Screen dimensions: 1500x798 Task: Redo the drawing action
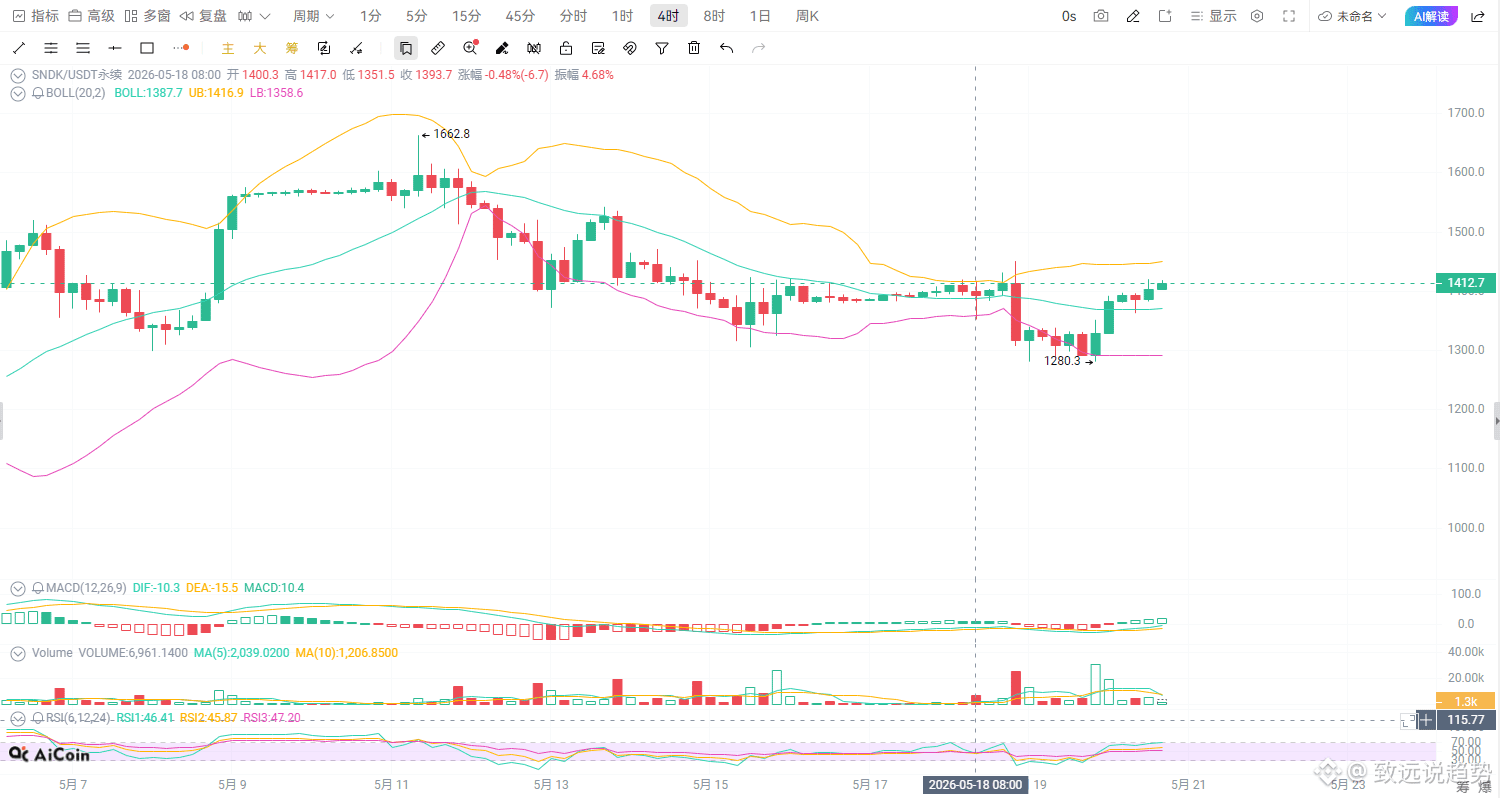click(x=758, y=48)
